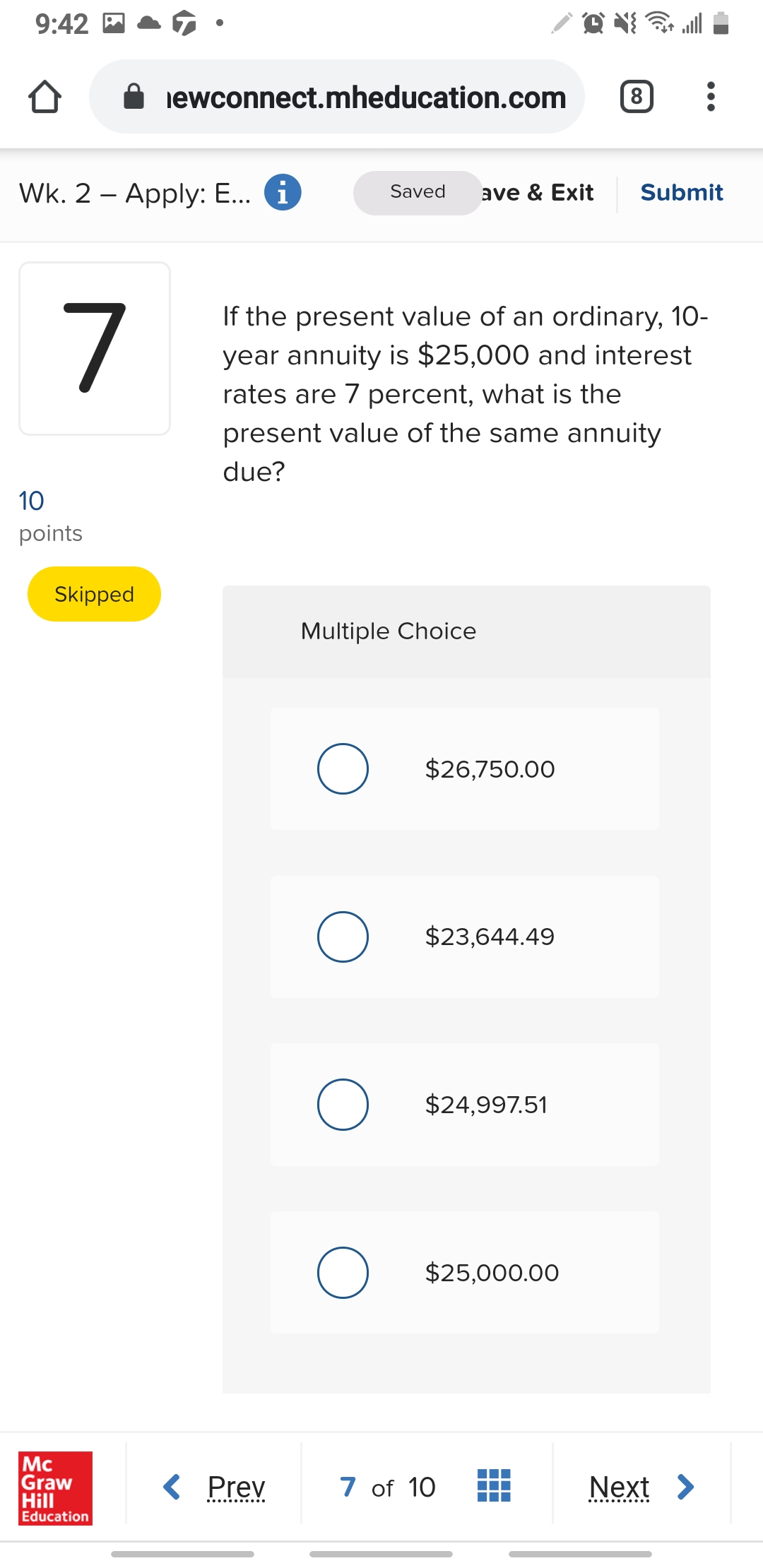The height and width of the screenshot is (1568, 763).
Task: Go to the Next question
Action: [619, 1487]
